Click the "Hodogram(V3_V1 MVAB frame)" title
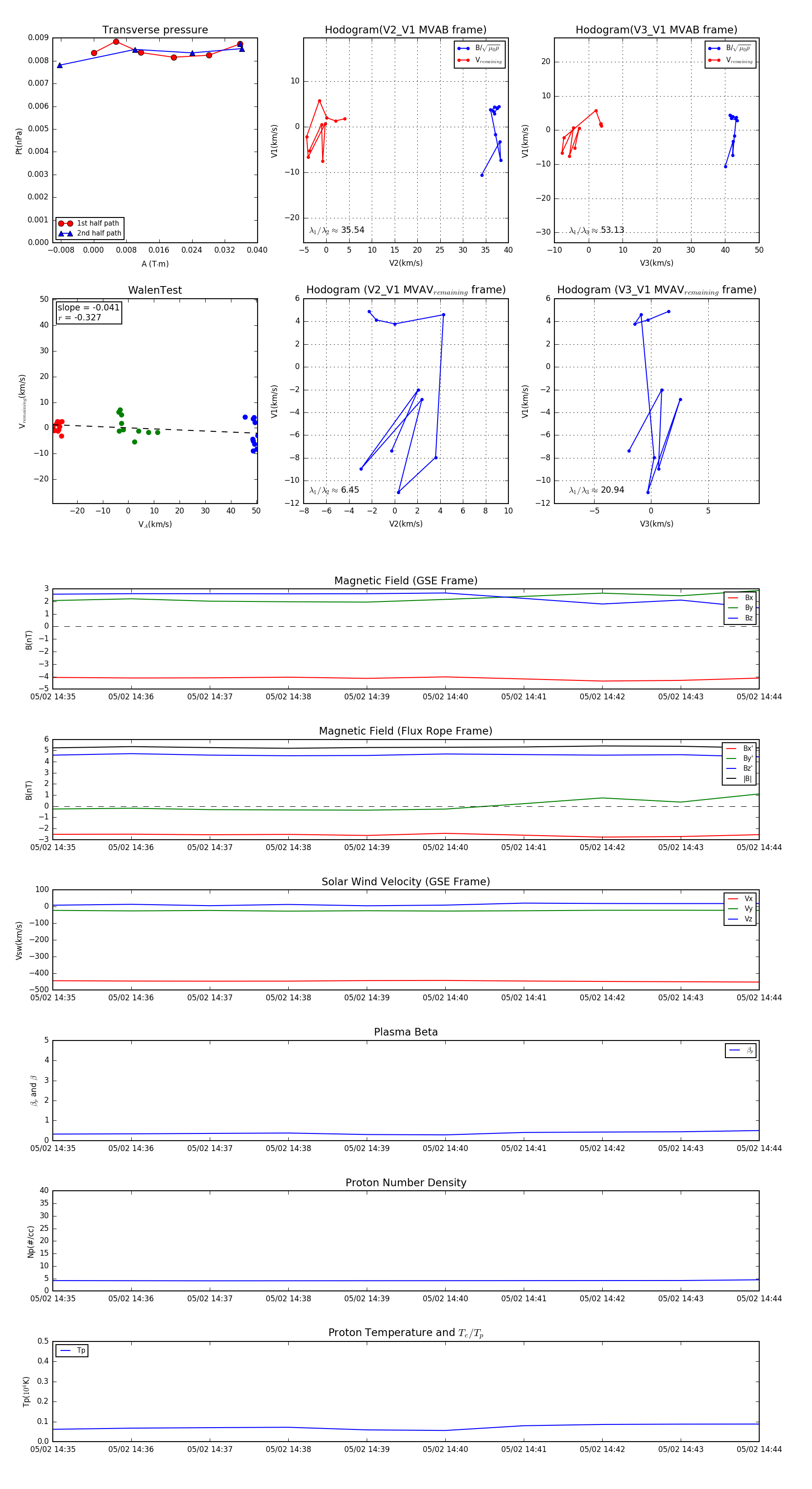The height and width of the screenshot is (1489, 812). point(656,30)
